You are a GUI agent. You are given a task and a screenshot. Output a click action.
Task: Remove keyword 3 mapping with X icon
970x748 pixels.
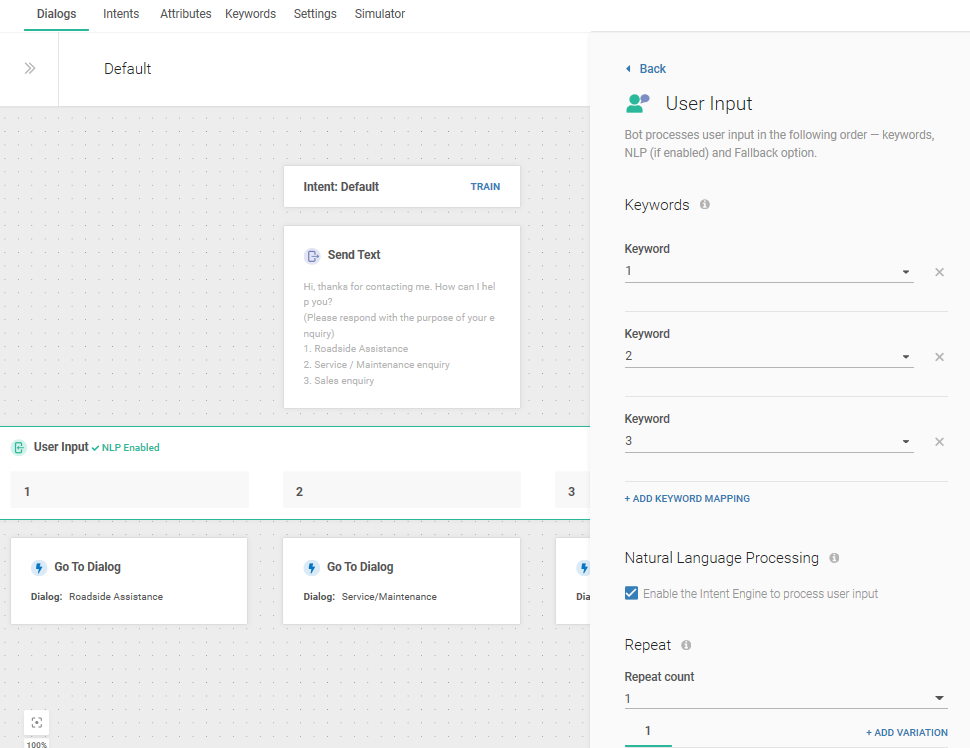pyautogui.click(x=939, y=442)
